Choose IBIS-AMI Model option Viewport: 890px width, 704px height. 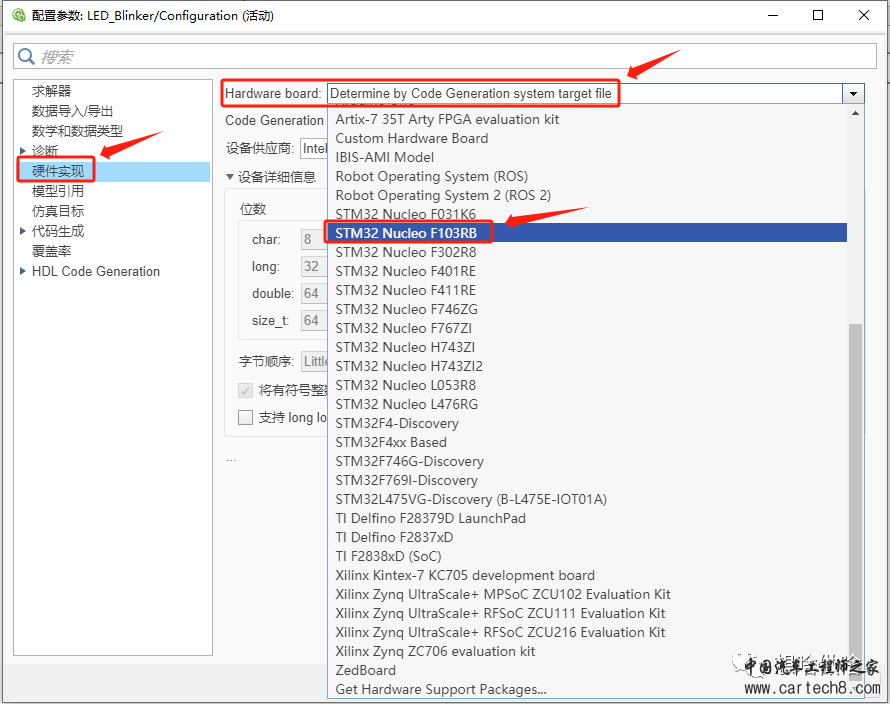pos(587,157)
